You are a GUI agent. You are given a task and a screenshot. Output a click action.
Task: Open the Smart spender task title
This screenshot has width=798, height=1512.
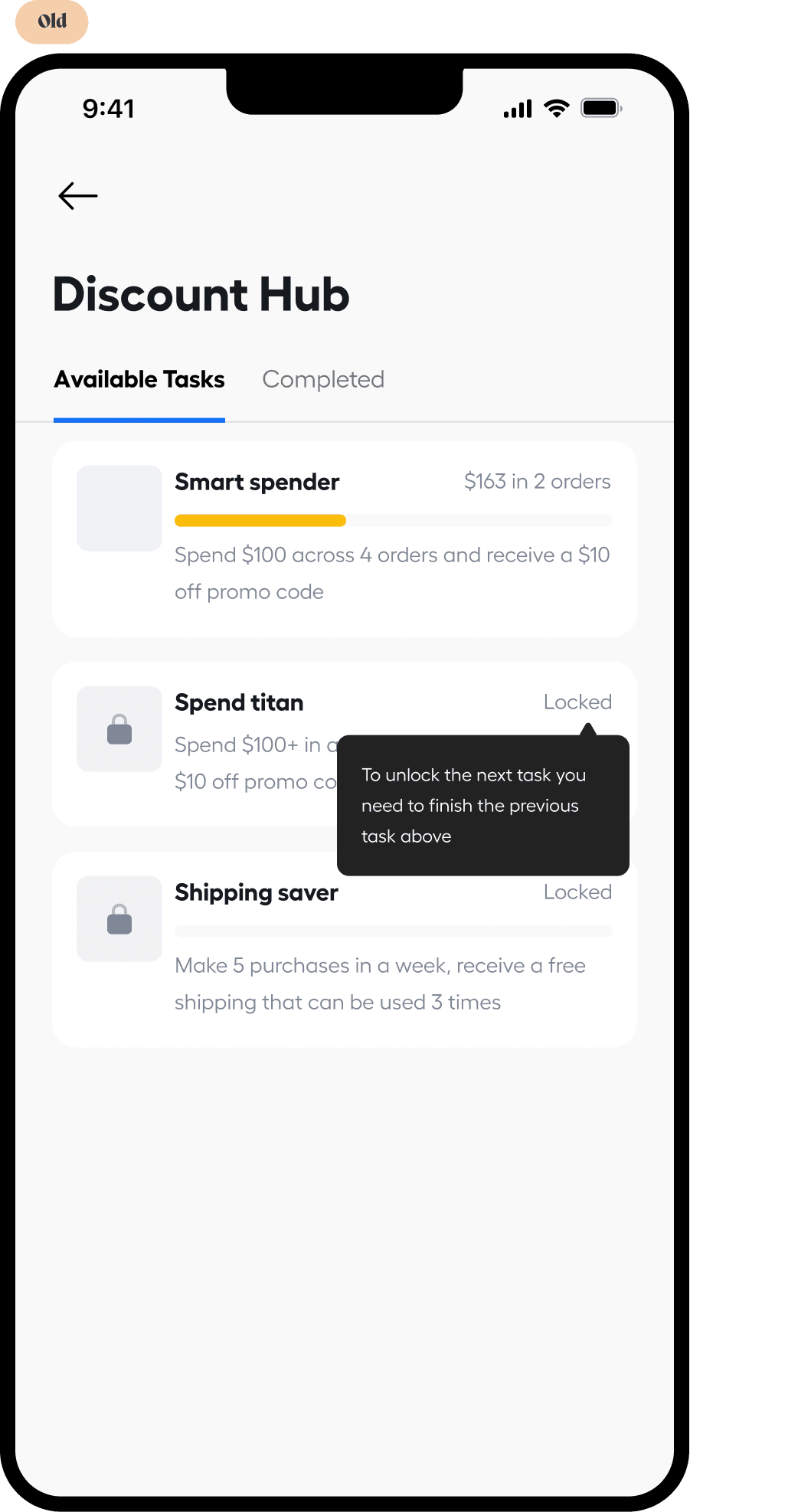(x=257, y=482)
